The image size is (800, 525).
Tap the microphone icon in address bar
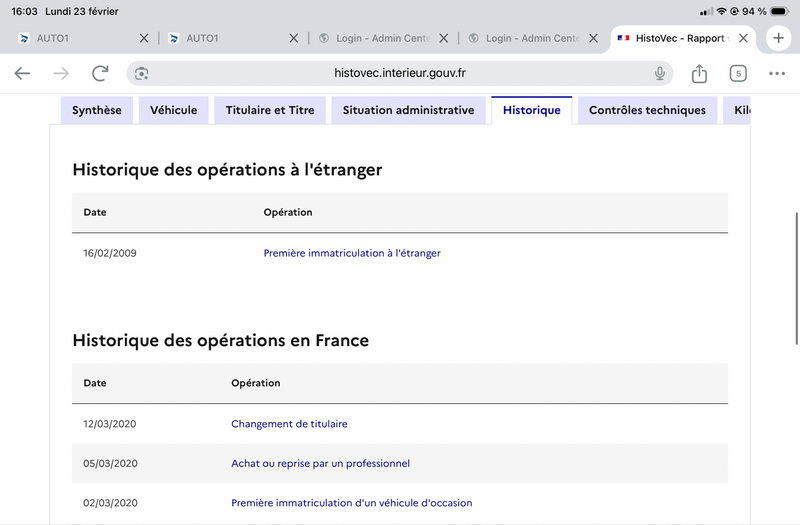pos(660,73)
